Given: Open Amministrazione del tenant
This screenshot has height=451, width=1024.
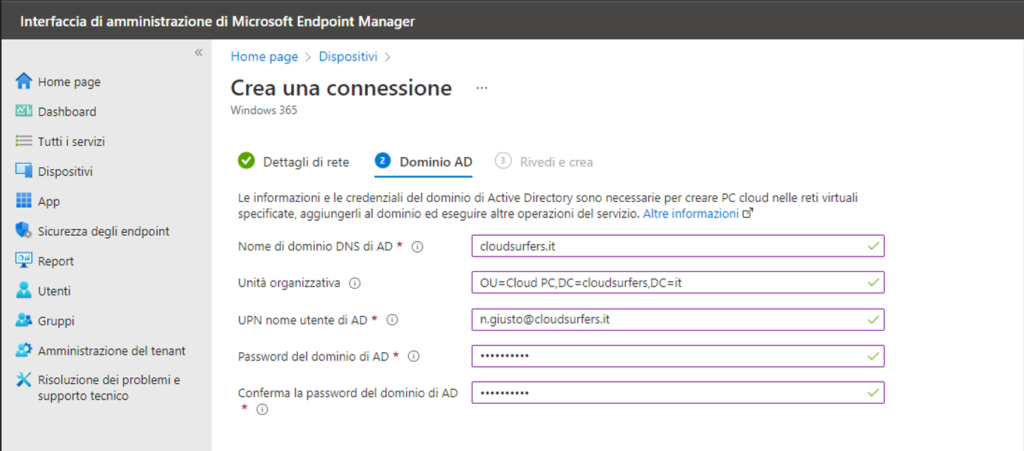Looking at the screenshot, I should (101, 350).
